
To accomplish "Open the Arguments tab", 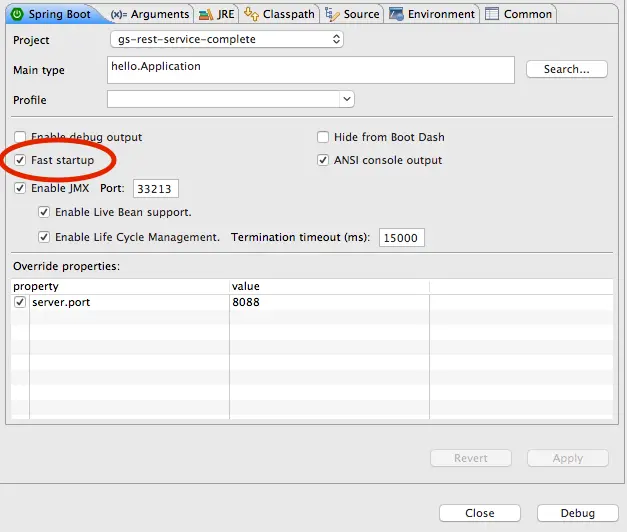I will click(150, 14).
